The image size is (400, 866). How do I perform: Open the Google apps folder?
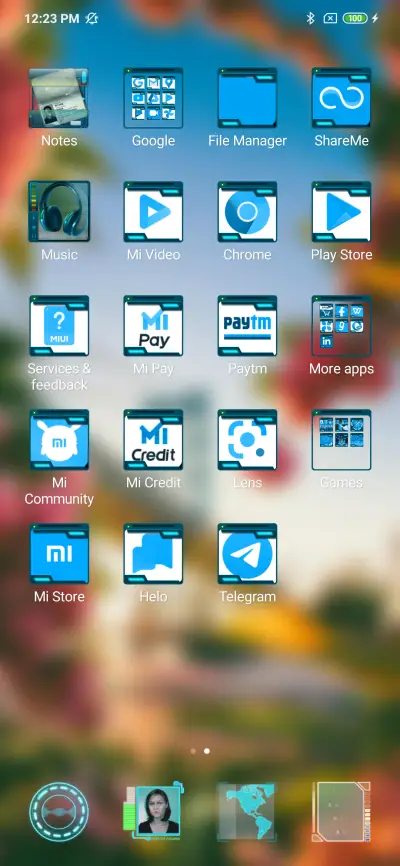coord(153,98)
